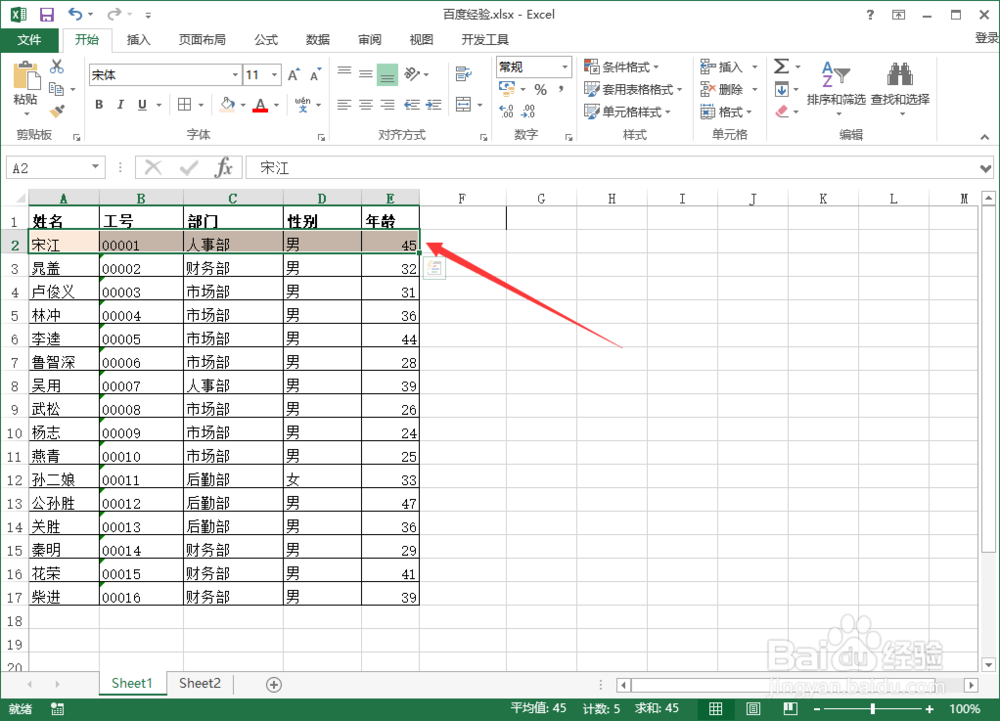The width and height of the screenshot is (1000, 721).
Task: Open the font name dropdown showing 宋体
Action: (x=160, y=74)
